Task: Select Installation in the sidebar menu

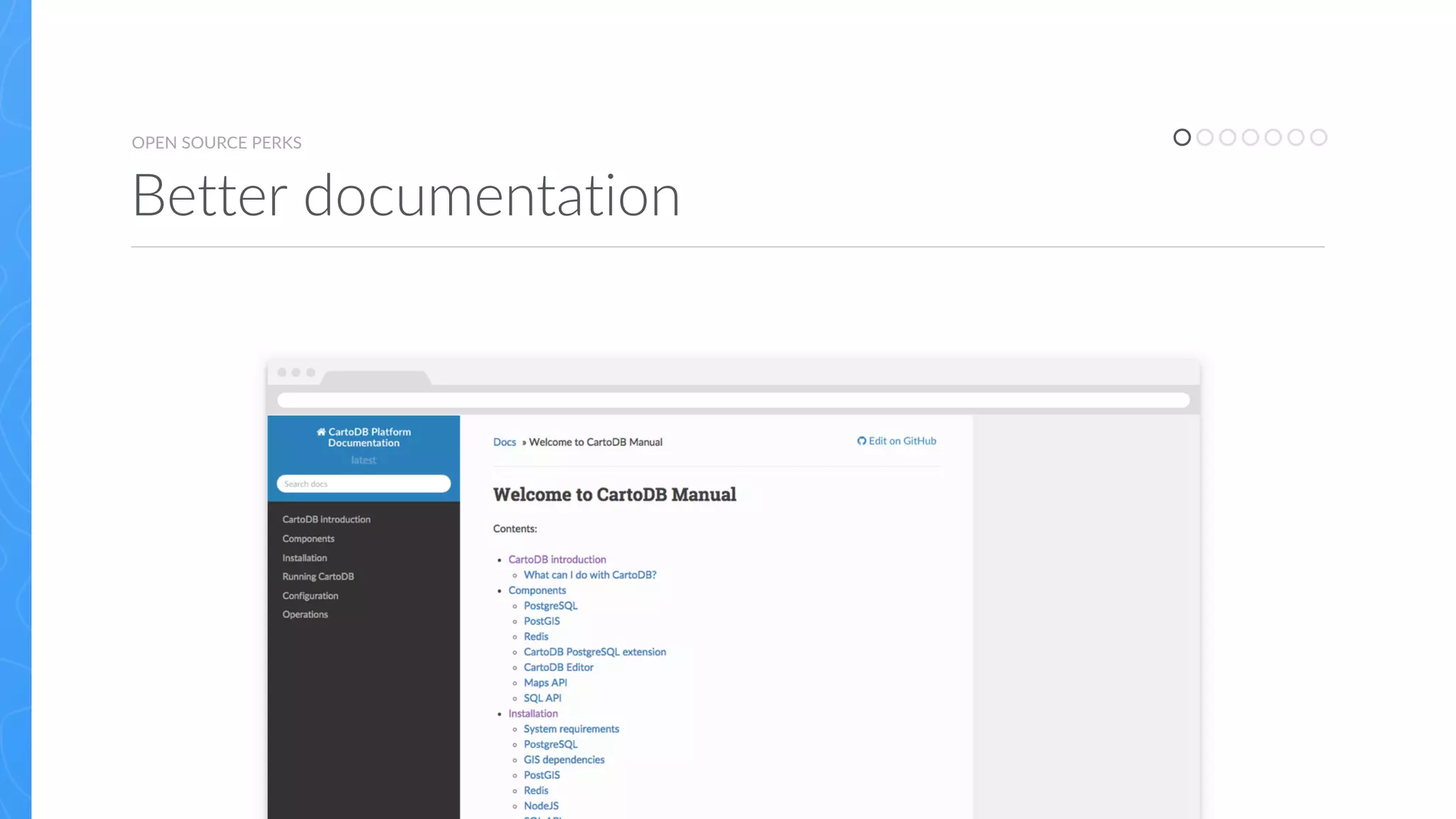Action: point(304,558)
